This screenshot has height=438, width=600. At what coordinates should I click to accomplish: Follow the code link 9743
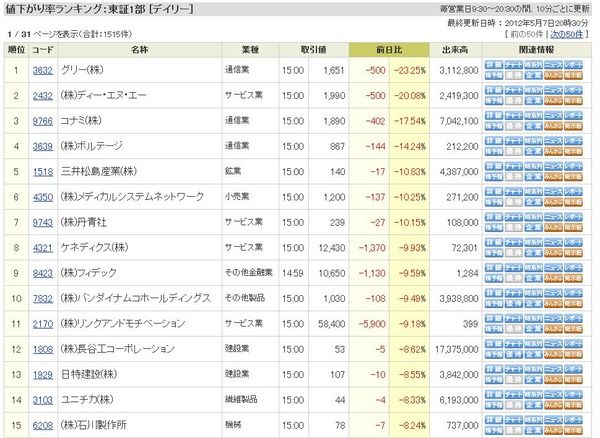[43, 222]
